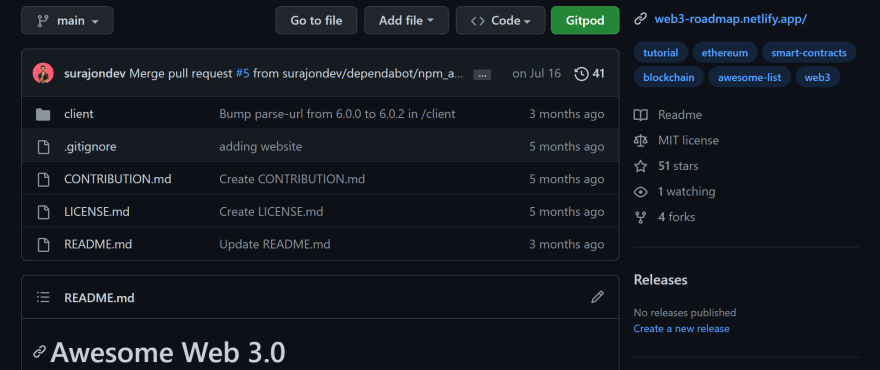
Task: View the 4 forks list
Action: coord(676,217)
